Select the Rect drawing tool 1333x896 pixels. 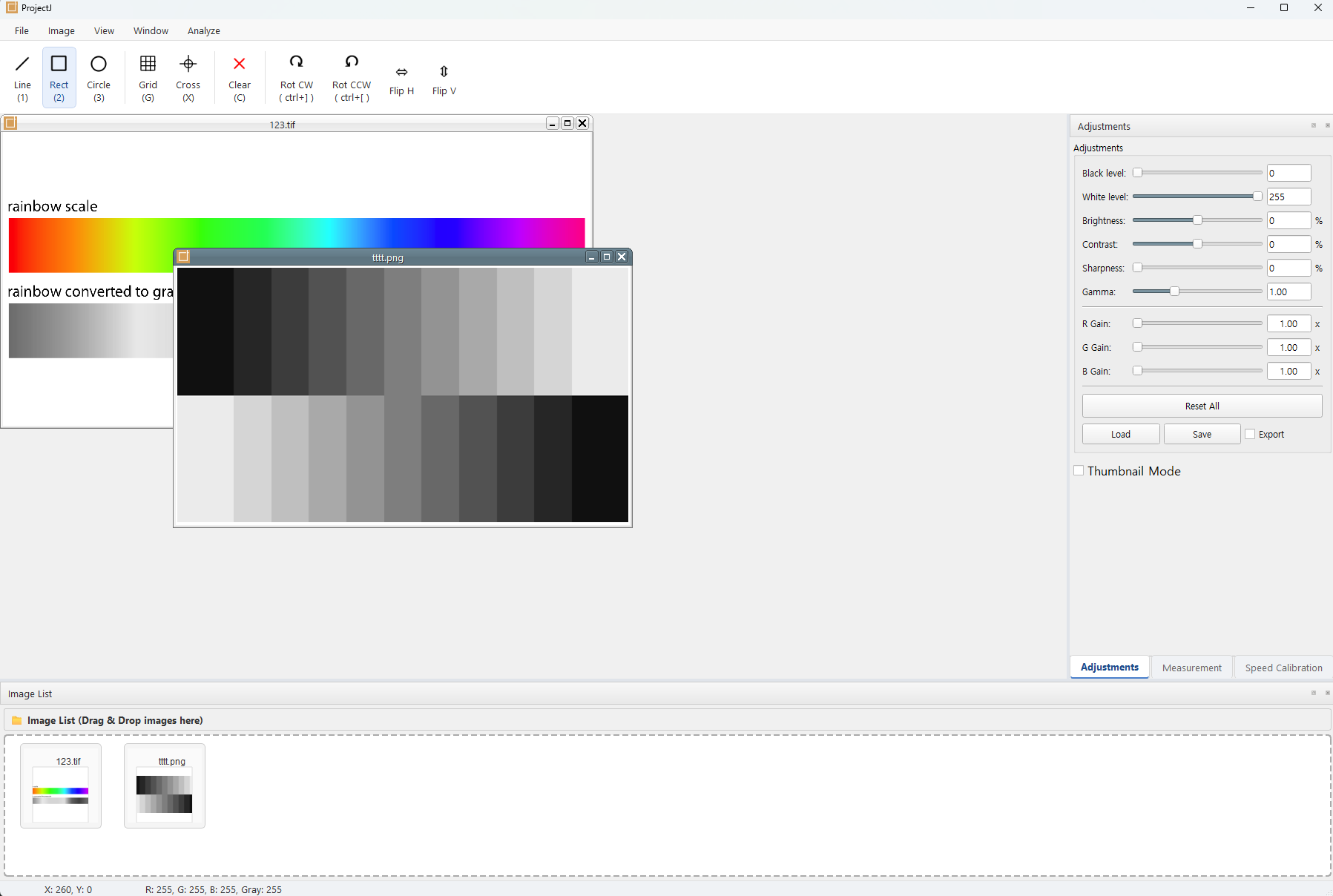59,77
